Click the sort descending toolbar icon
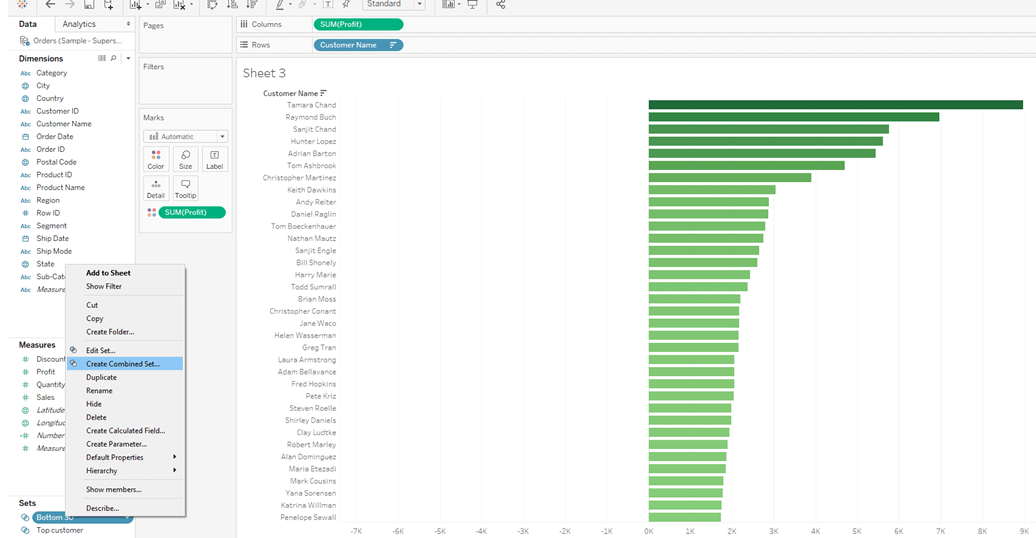 pos(251,4)
